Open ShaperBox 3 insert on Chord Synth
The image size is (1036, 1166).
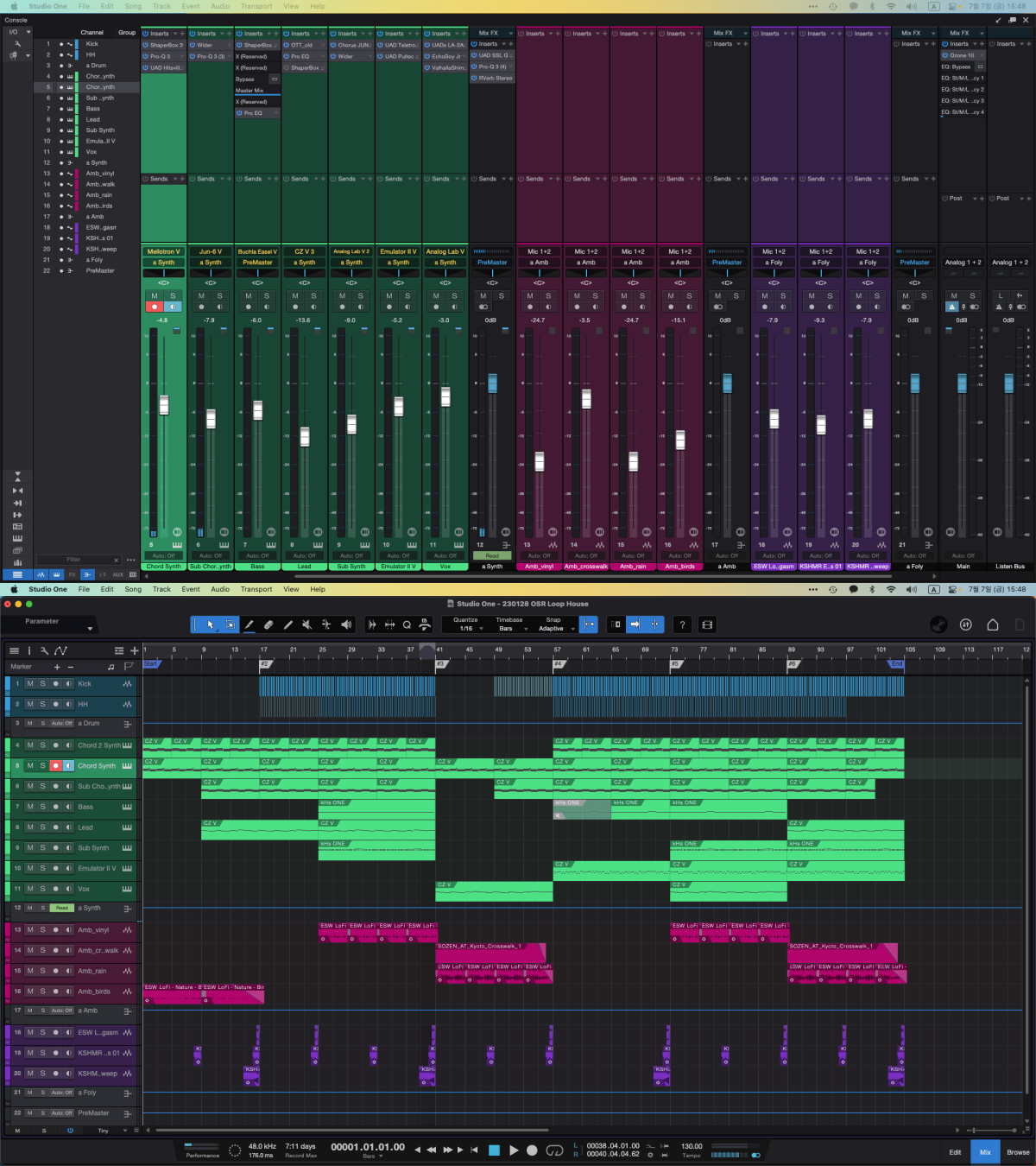pyautogui.click(x=164, y=45)
